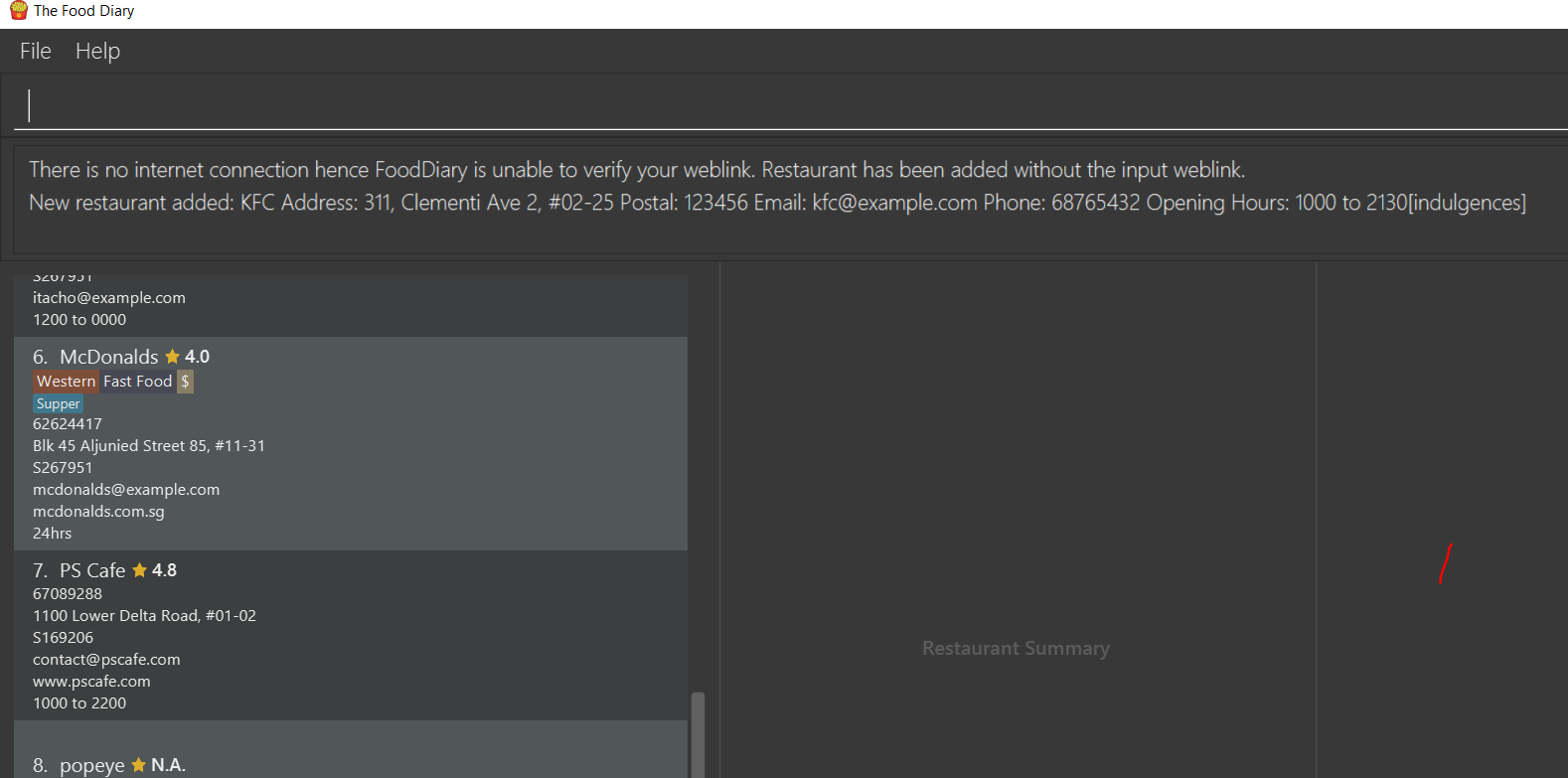Select the $ price tag
Viewport: 1568px width, 778px height.
pos(185,382)
